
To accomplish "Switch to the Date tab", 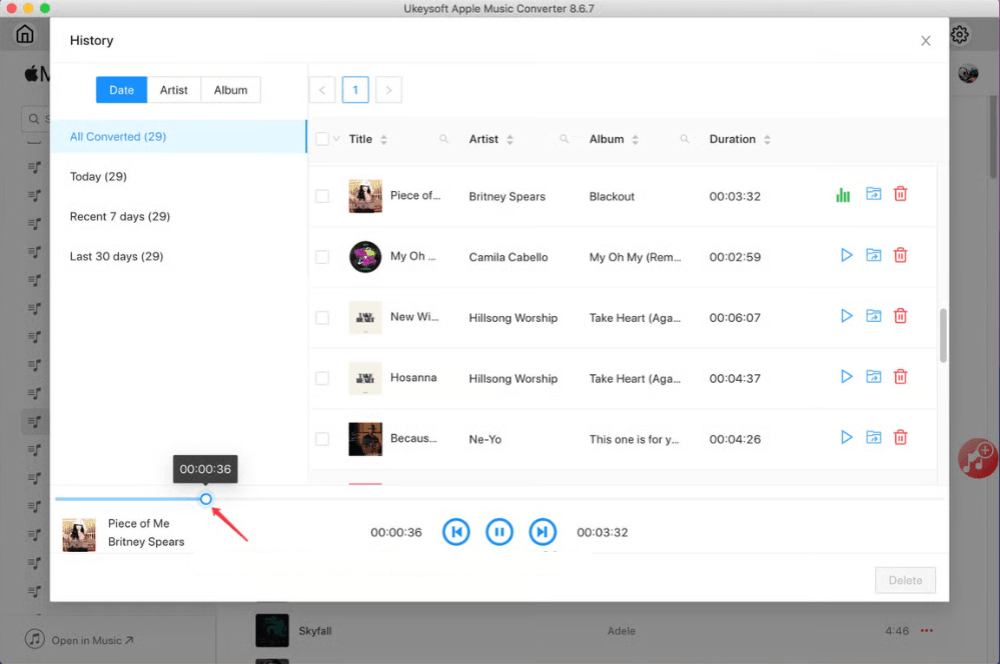I will [121, 90].
